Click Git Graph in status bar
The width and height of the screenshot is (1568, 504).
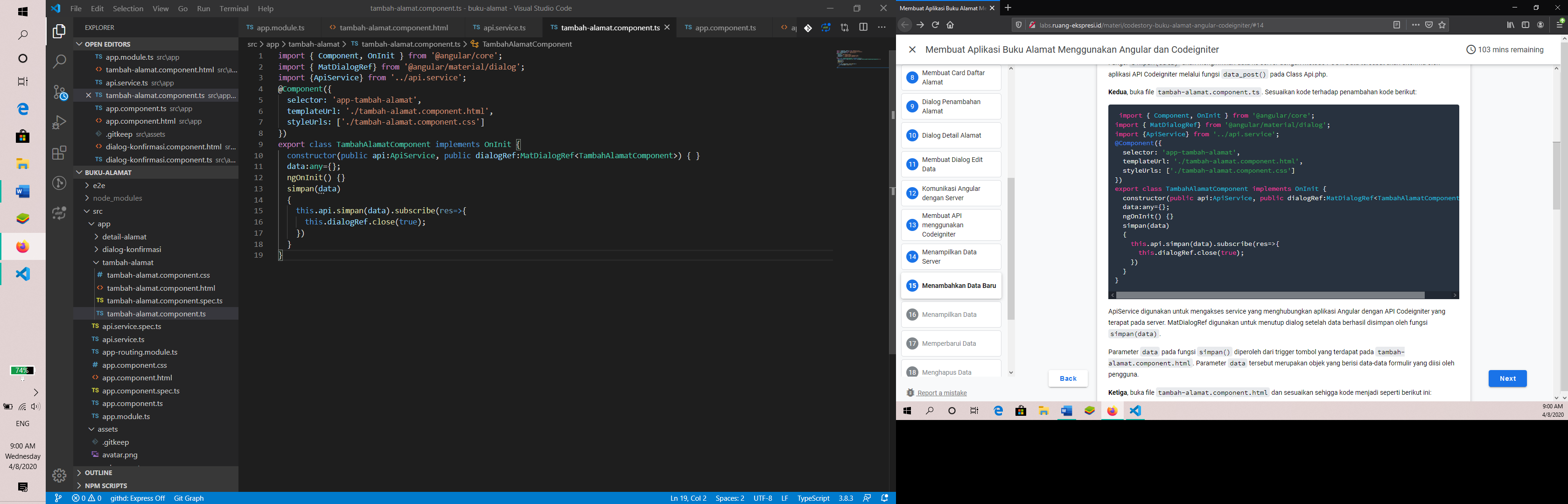(x=189, y=498)
